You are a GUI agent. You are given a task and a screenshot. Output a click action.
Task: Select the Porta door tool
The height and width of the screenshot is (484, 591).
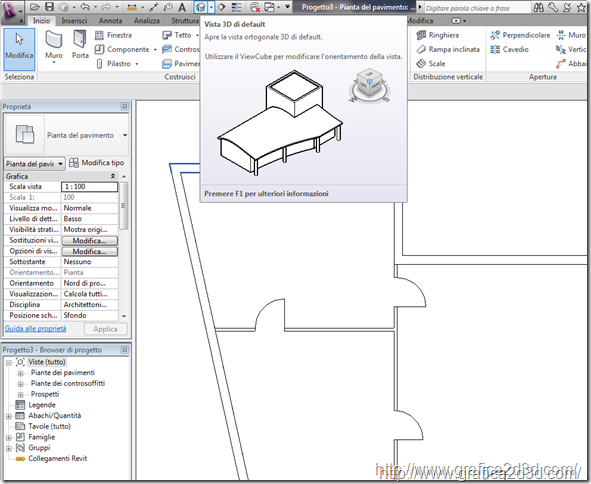point(80,44)
